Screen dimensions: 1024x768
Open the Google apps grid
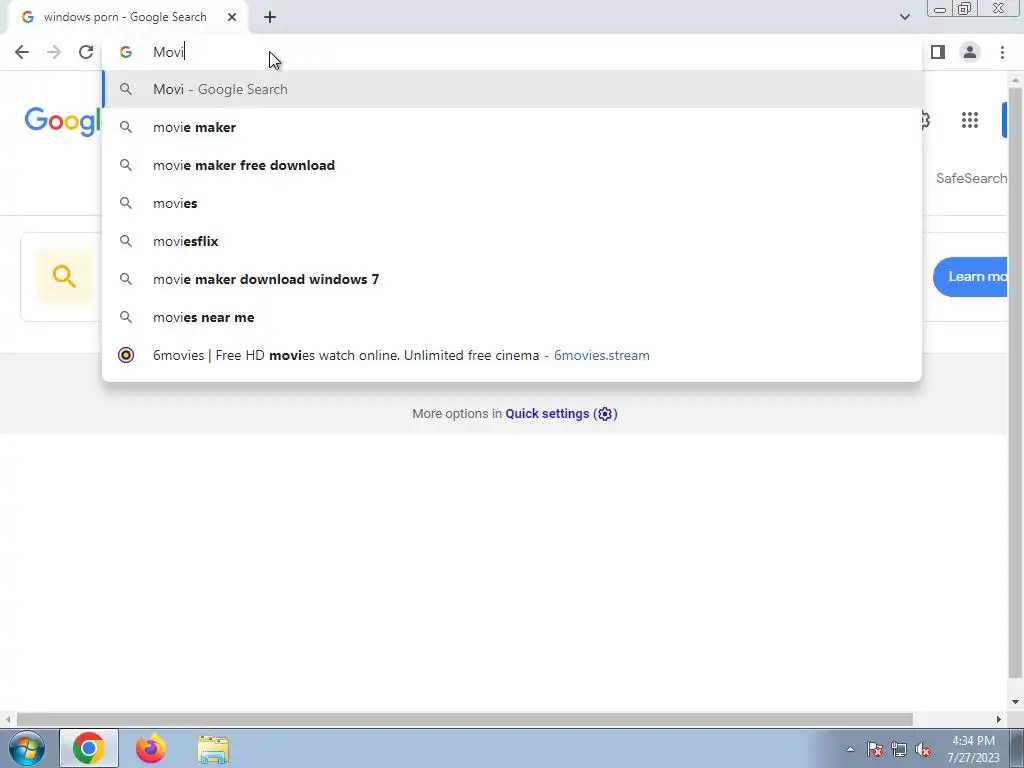click(x=970, y=120)
